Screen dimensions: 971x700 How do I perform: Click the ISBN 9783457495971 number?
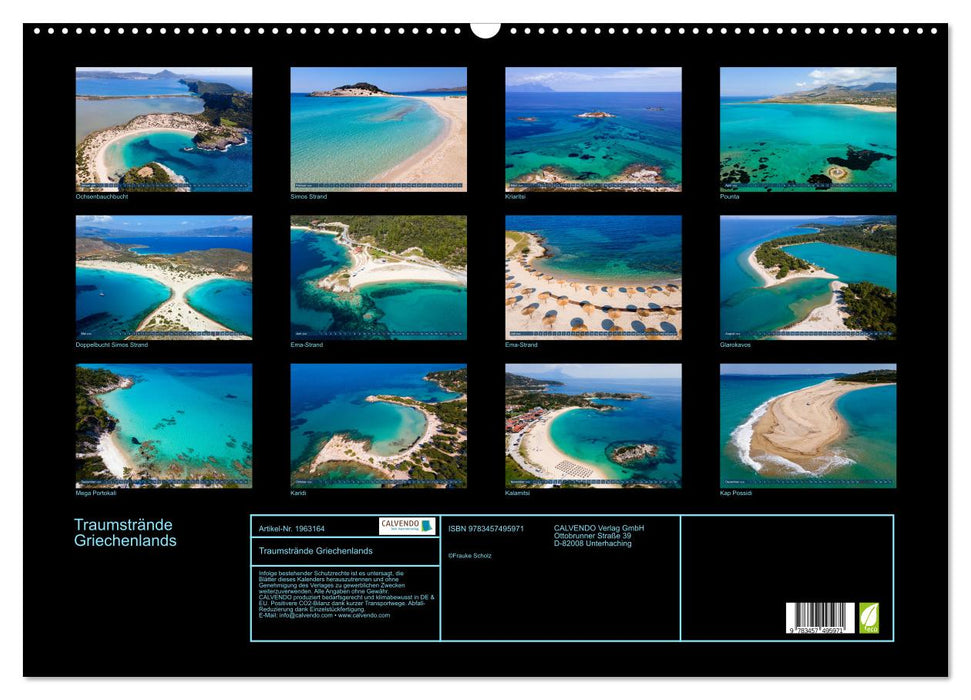[x=486, y=528]
